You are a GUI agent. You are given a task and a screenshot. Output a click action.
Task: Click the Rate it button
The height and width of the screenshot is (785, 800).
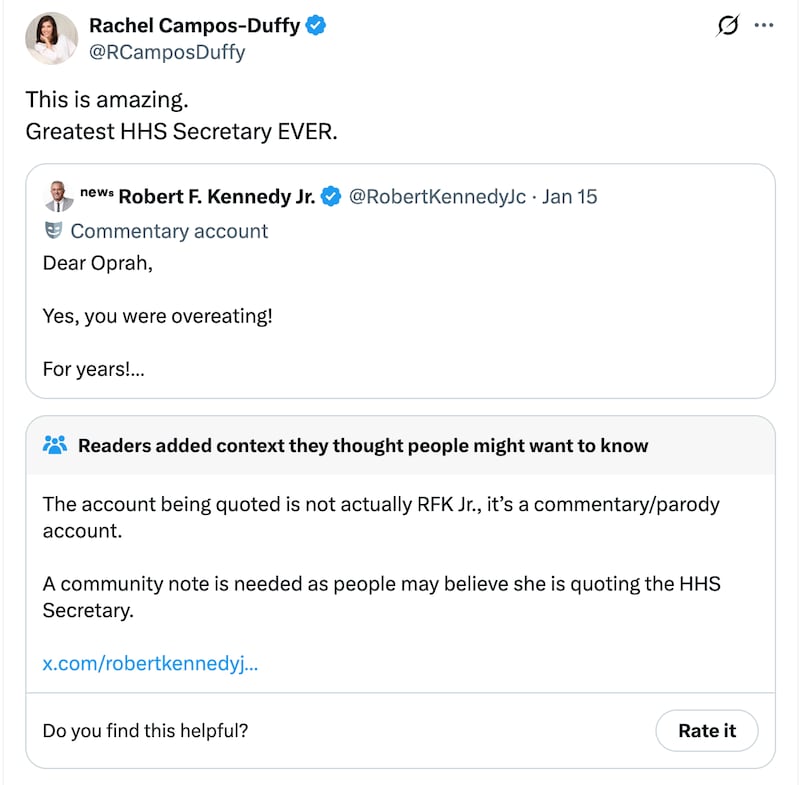(707, 731)
